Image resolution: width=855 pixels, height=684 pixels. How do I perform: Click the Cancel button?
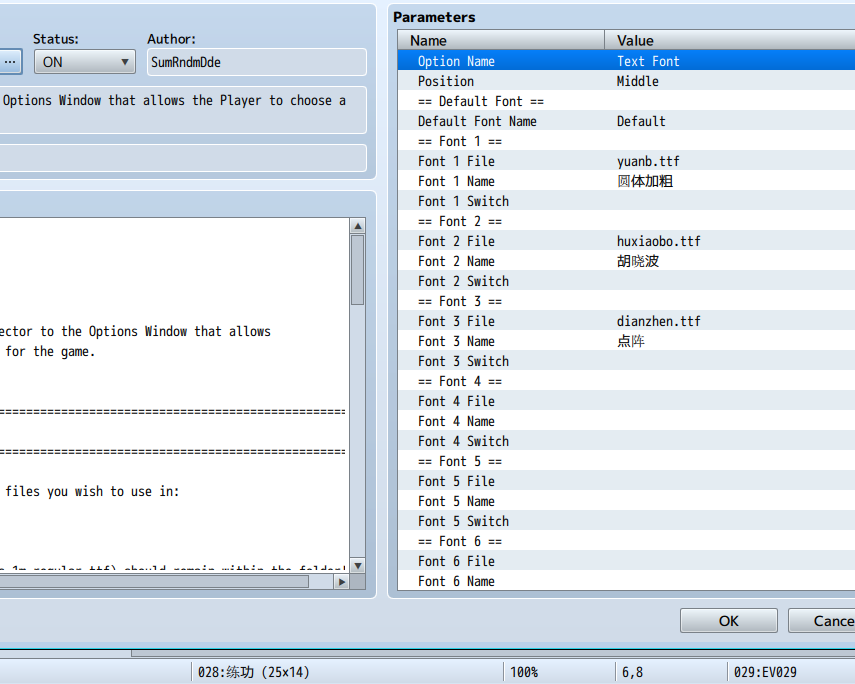tap(822, 621)
